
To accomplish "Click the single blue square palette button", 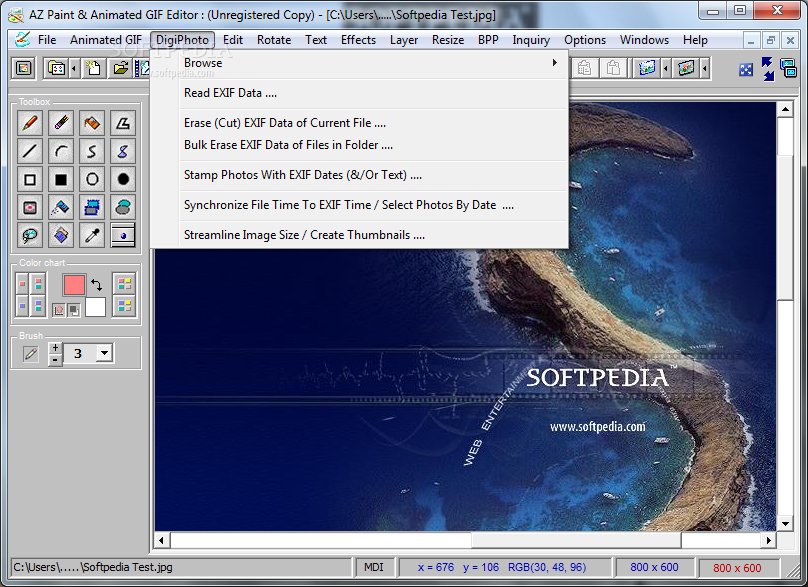I will [x=22, y=306].
